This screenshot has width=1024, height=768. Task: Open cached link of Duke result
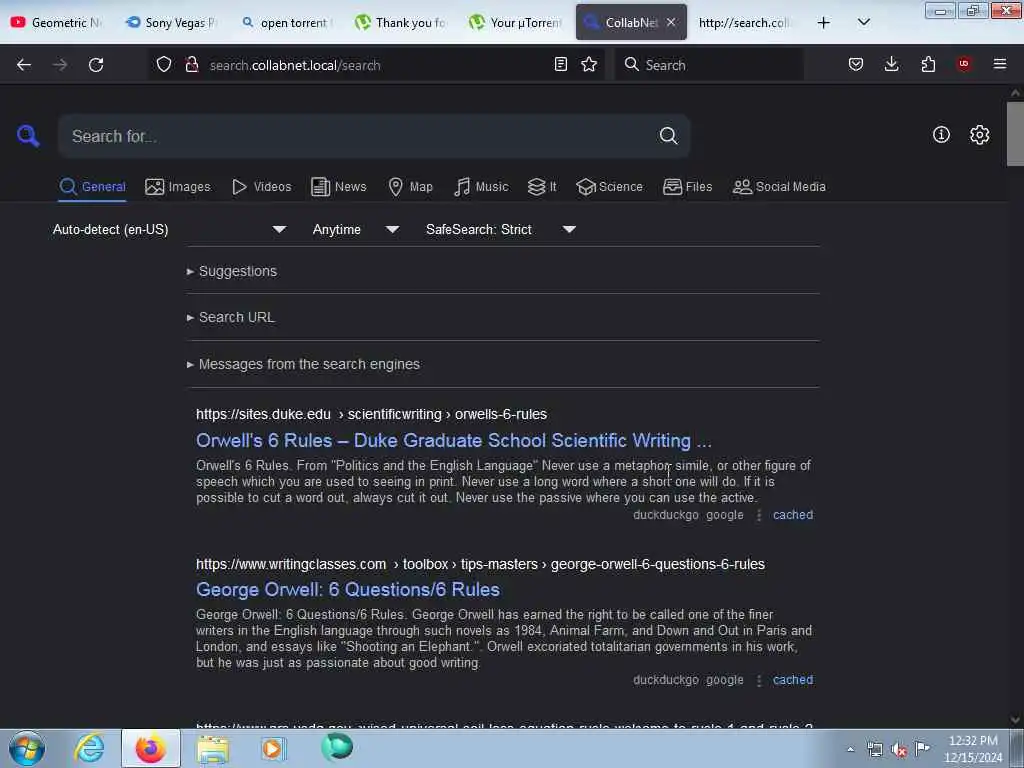pos(793,515)
